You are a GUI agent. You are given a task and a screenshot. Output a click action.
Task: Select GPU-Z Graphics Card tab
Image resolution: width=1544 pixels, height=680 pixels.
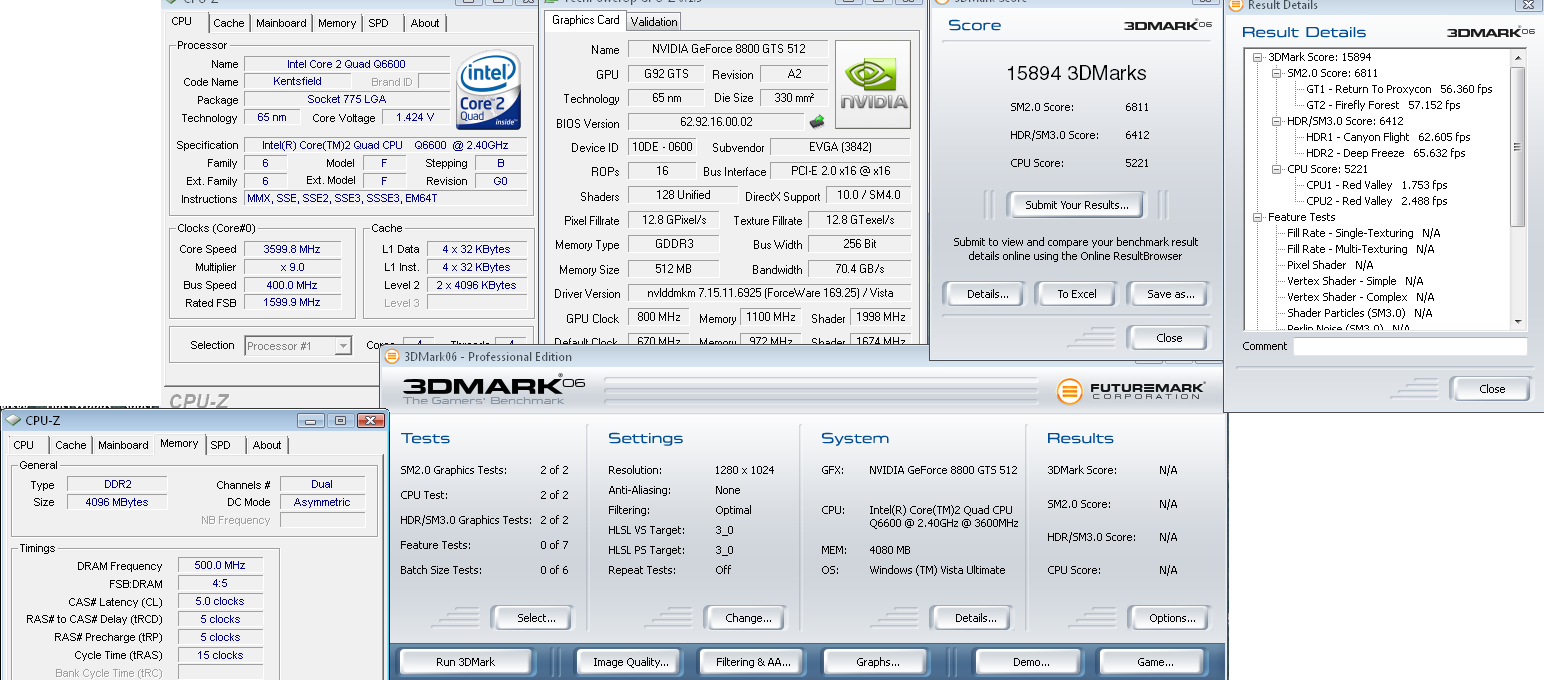click(586, 20)
